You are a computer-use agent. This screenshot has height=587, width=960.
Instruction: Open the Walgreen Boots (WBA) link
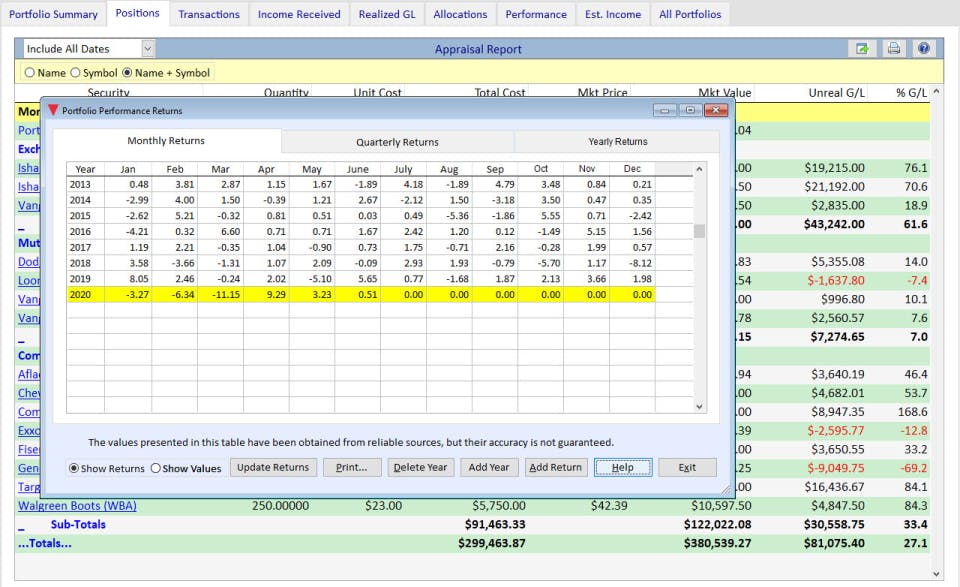click(x=77, y=506)
